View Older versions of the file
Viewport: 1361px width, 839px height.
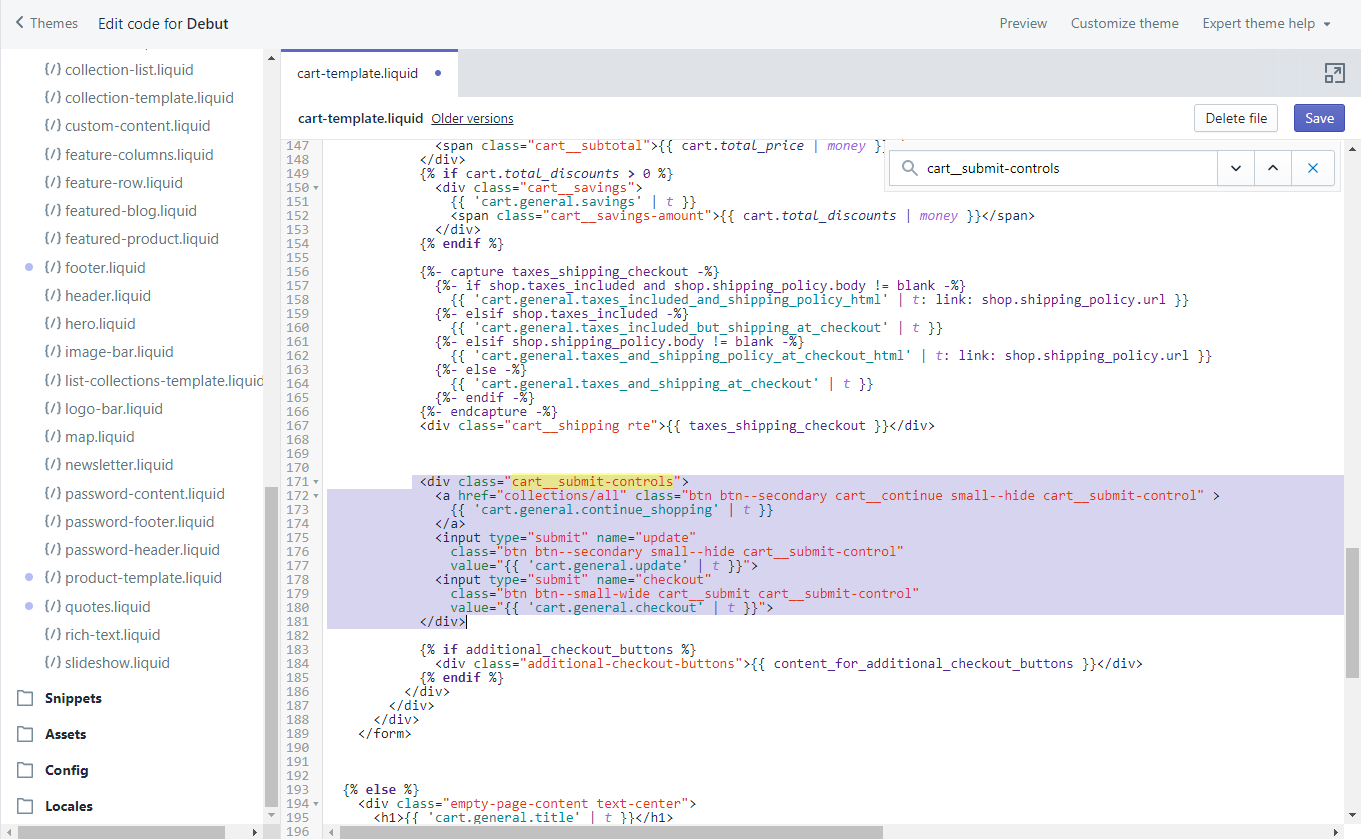pos(472,118)
